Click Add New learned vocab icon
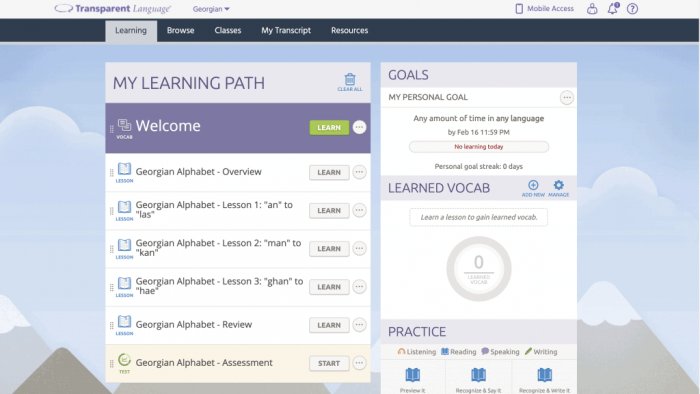 pyautogui.click(x=533, y=188)
